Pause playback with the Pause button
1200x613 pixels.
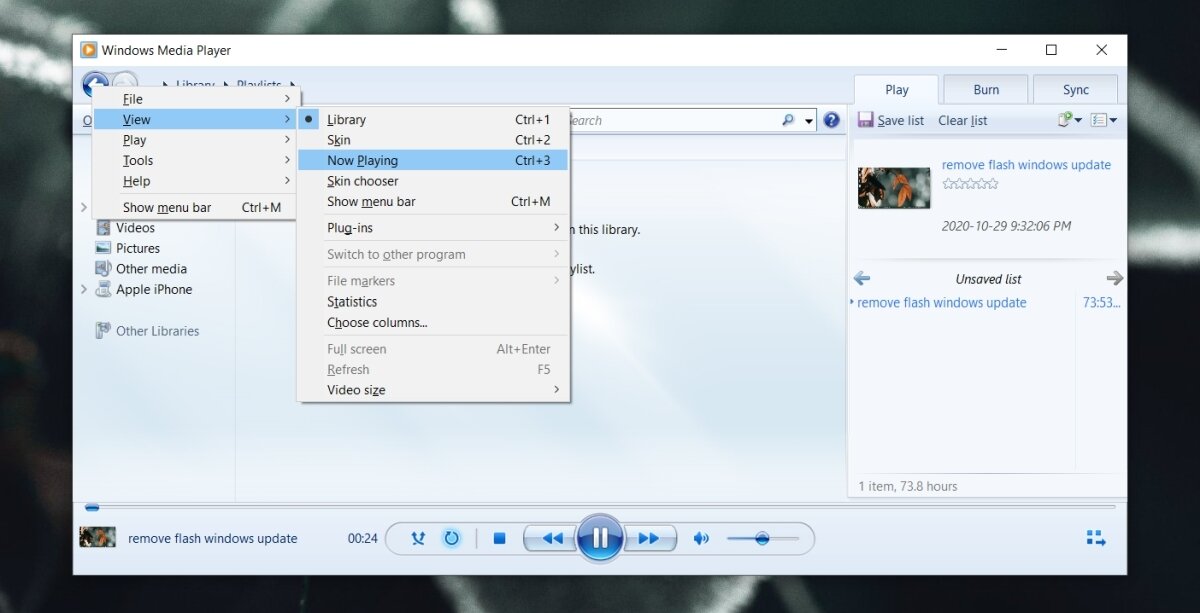click(x=600, y=538)
